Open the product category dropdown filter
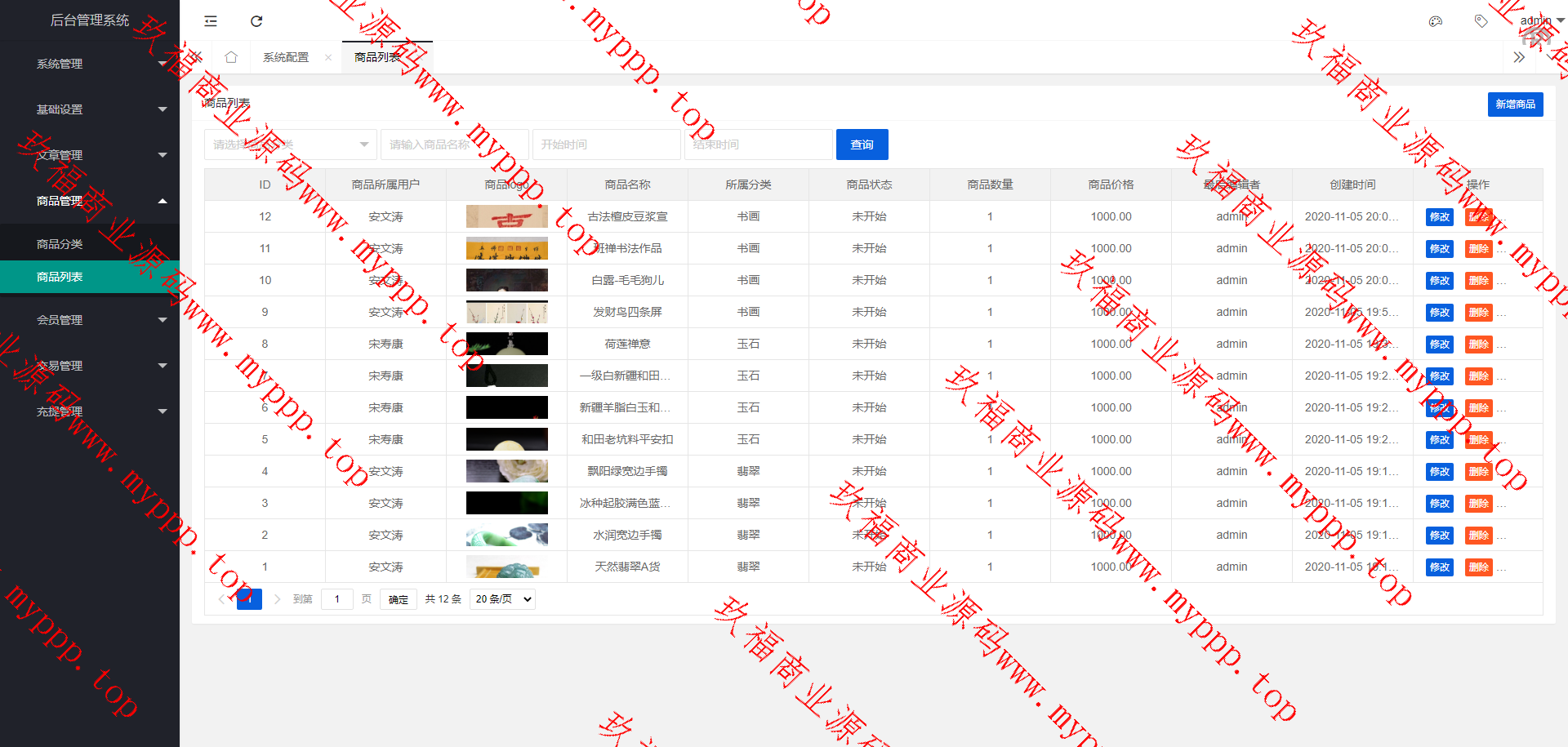 tap(290, 145)
